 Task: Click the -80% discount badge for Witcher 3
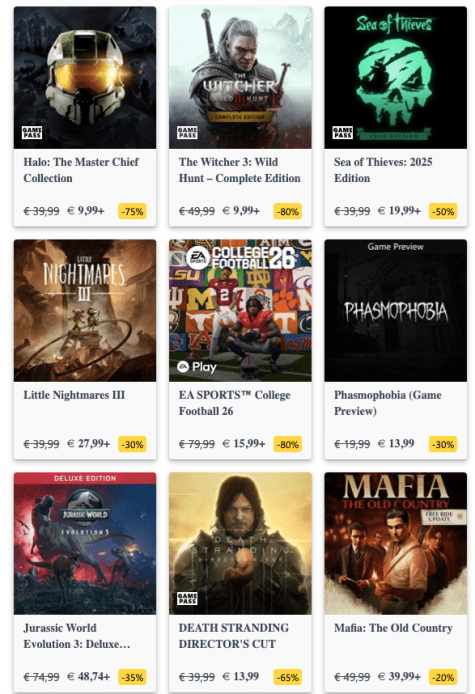288,212
